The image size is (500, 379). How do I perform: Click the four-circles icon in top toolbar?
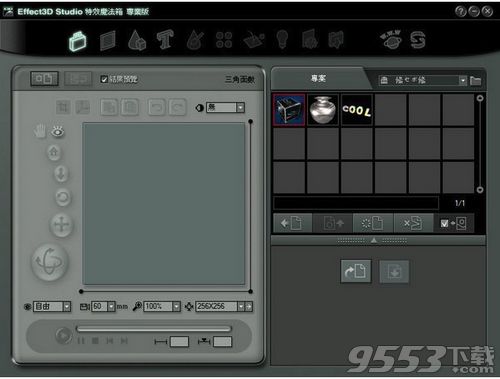[x=224, y=40]
